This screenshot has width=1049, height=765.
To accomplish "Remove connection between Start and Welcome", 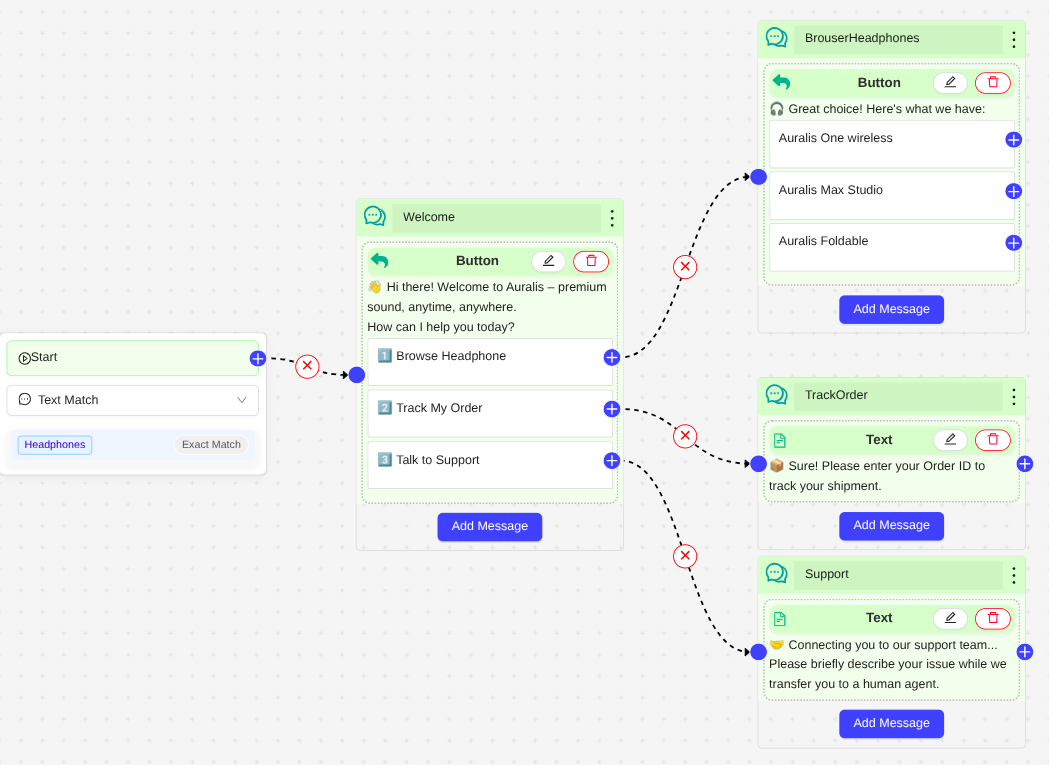I will 308,366.
